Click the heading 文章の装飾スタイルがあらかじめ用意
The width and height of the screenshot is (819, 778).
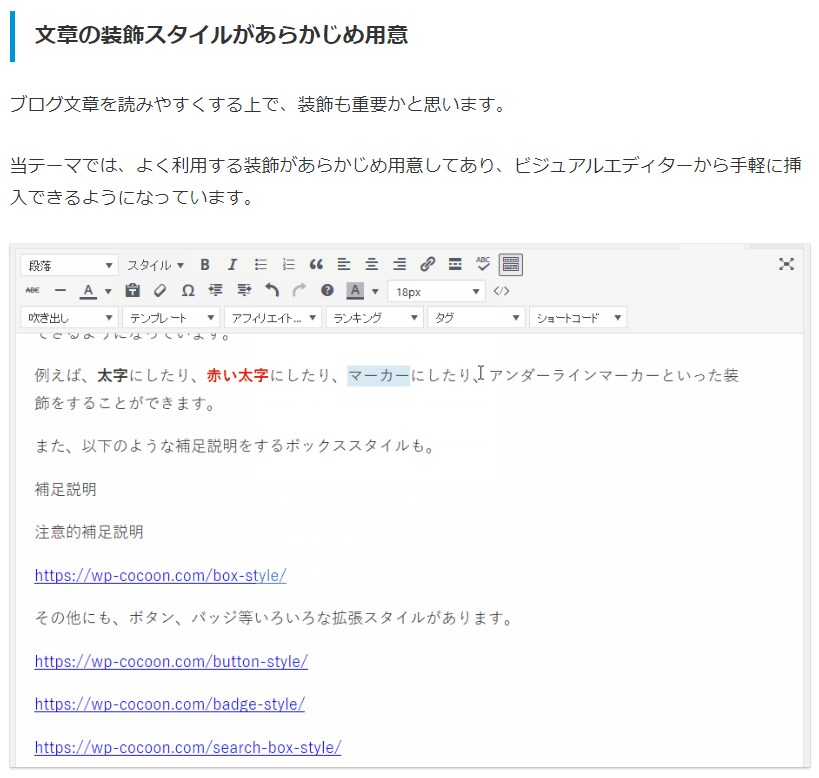(221, 35)
